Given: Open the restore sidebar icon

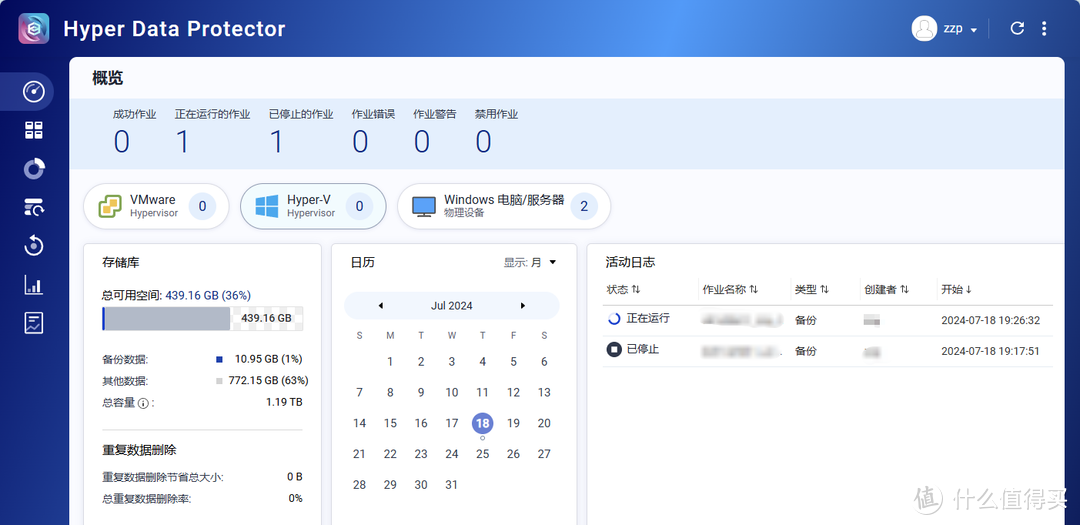Looking at the screenshot, I should tap(34, 245).
